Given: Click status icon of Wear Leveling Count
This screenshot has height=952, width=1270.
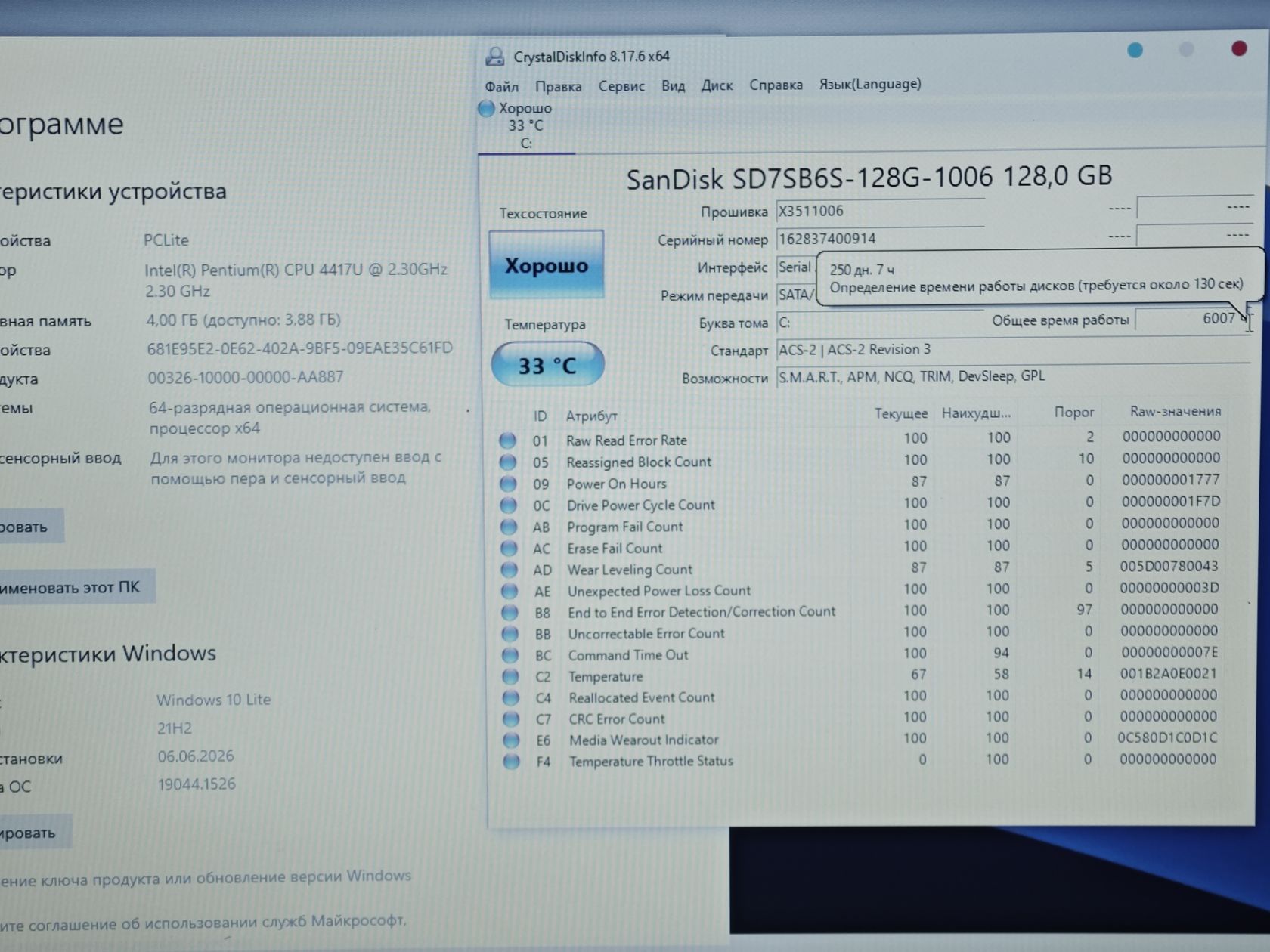Looking at the screenshot, I should (x=510, y=570).
